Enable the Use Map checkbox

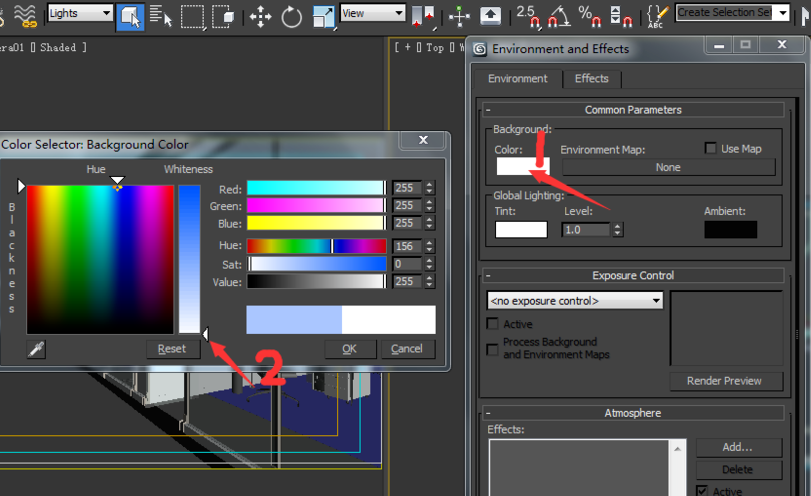coord(711,148)
